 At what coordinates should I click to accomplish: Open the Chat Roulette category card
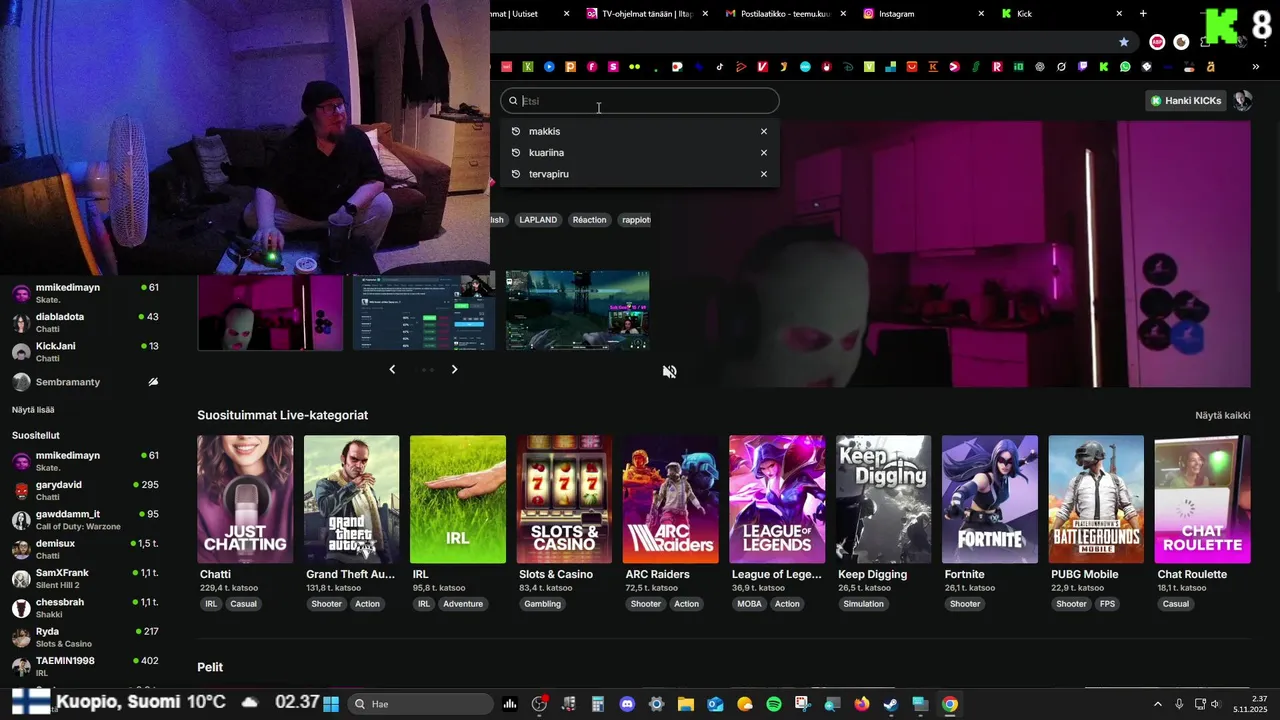click(1202, 499)
